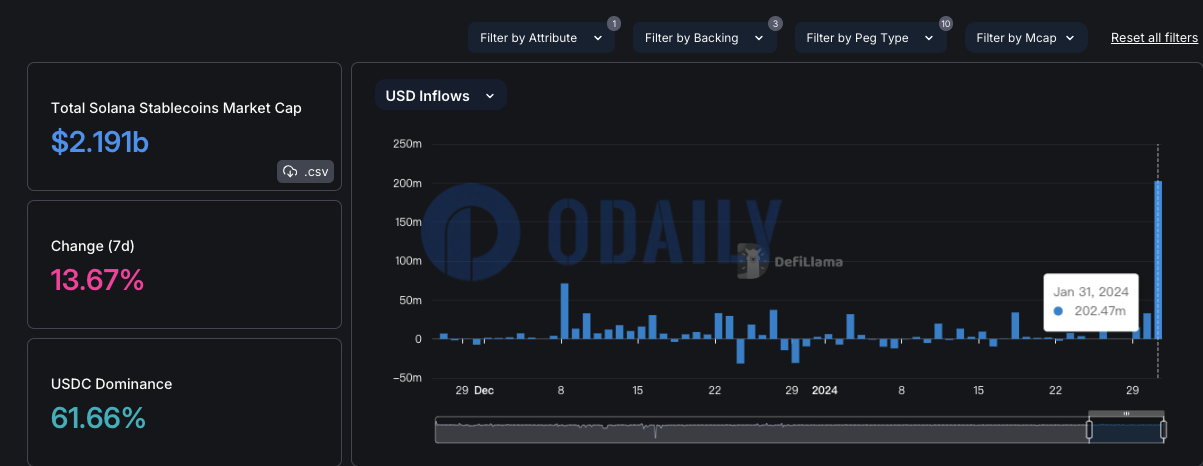Click the 10 badge on Filter by Peg Type

945,23
